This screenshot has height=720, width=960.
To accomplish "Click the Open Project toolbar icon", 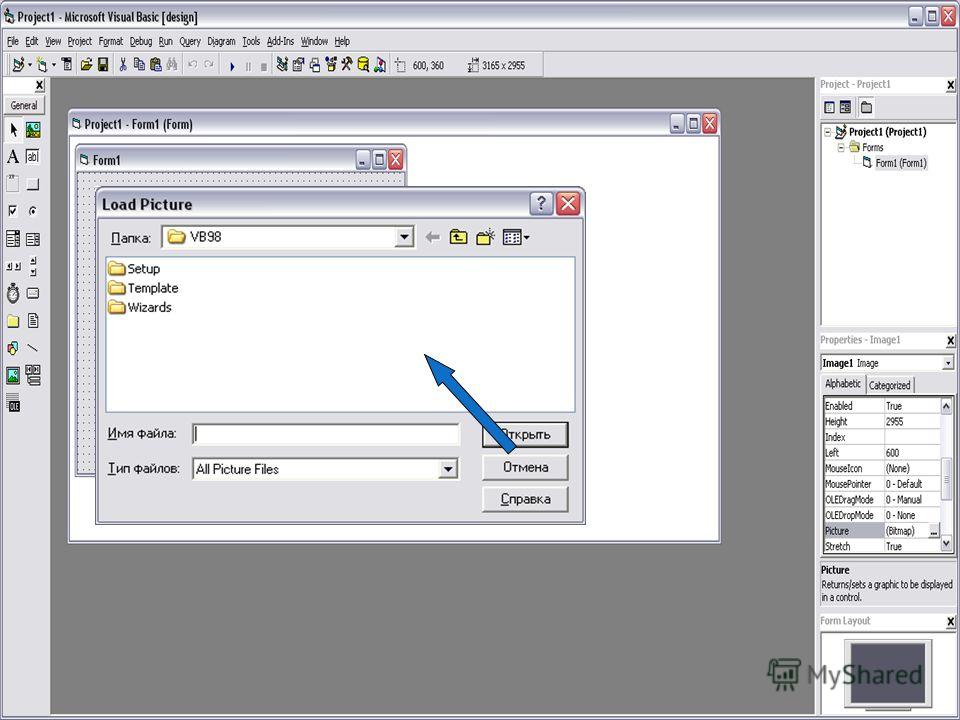I will pos(86,64).
